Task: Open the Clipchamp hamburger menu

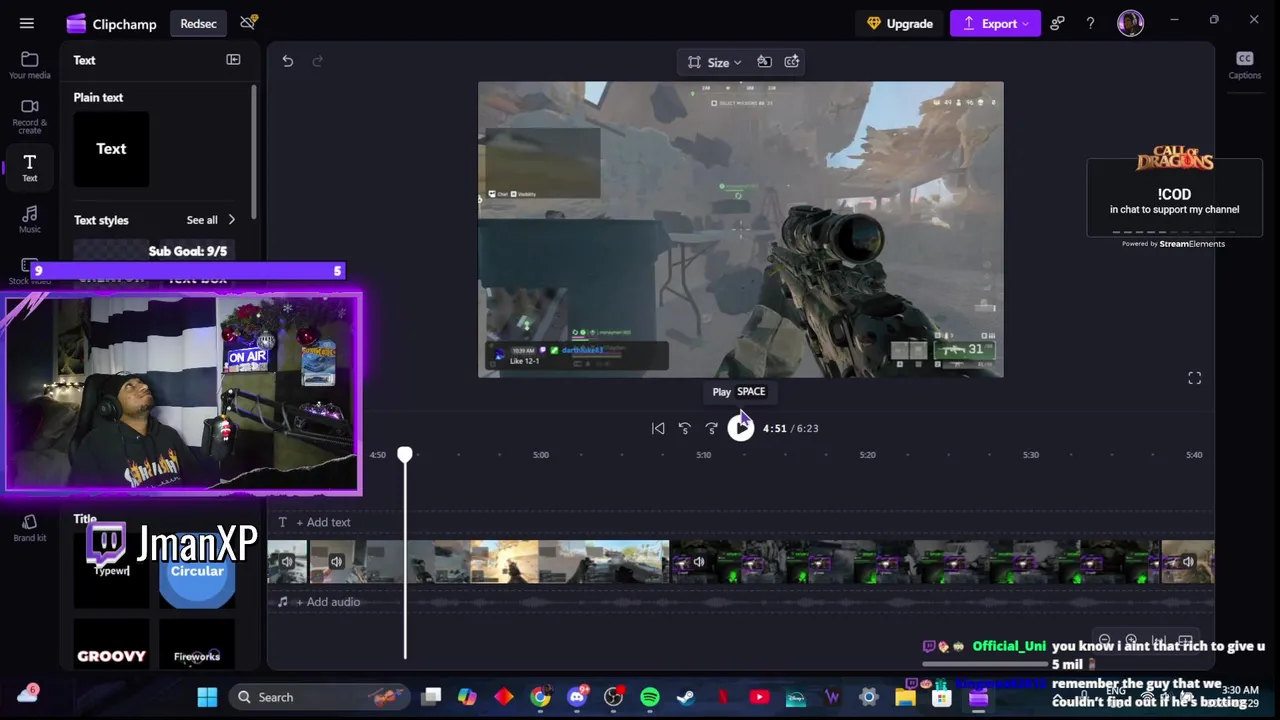Action: click(x=27, y=23)
